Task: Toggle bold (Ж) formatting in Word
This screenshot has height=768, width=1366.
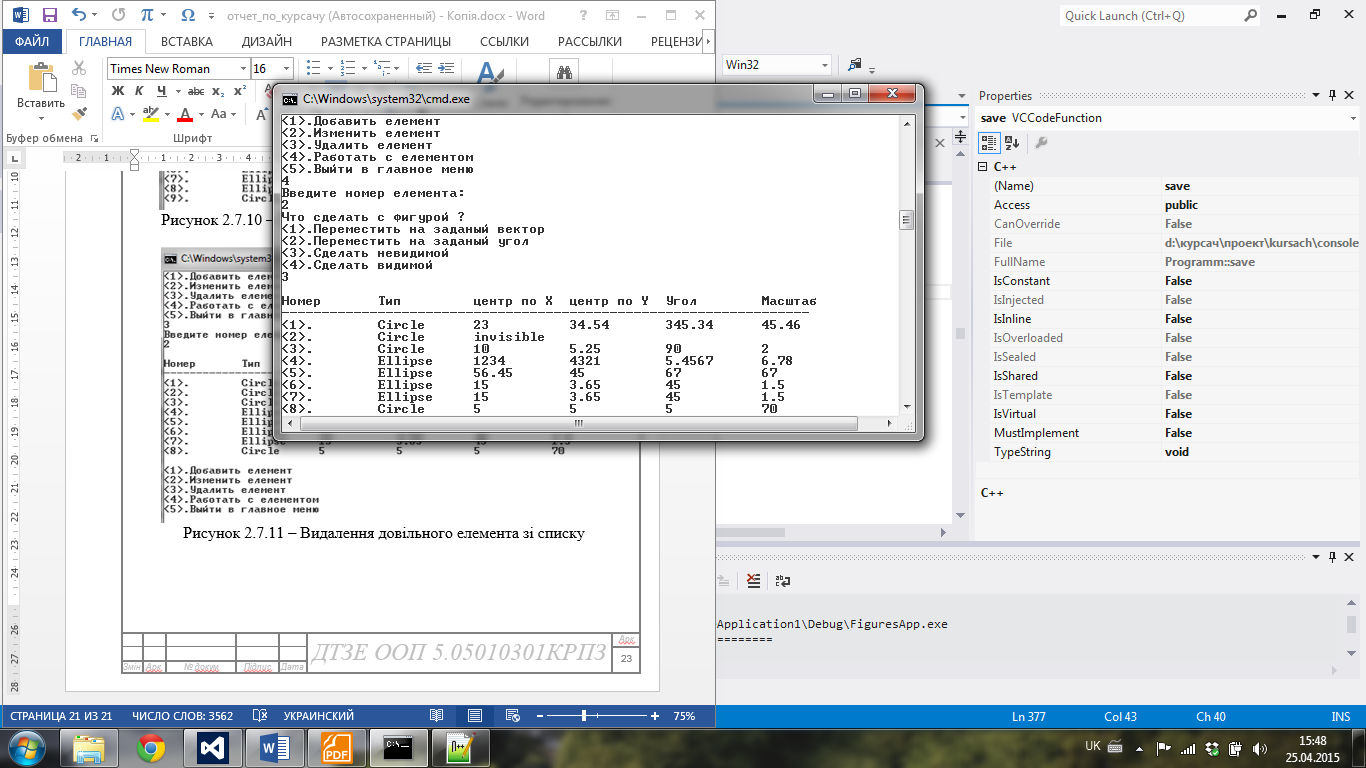Action: 117,91
